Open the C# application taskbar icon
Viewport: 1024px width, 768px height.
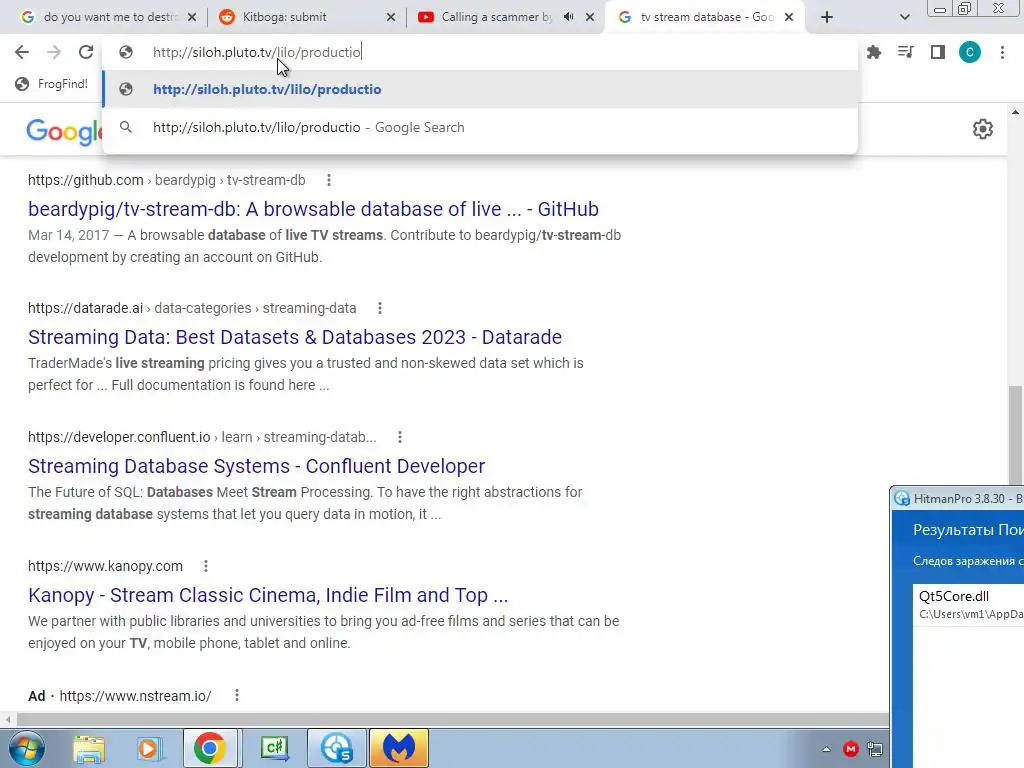(274, 748)
